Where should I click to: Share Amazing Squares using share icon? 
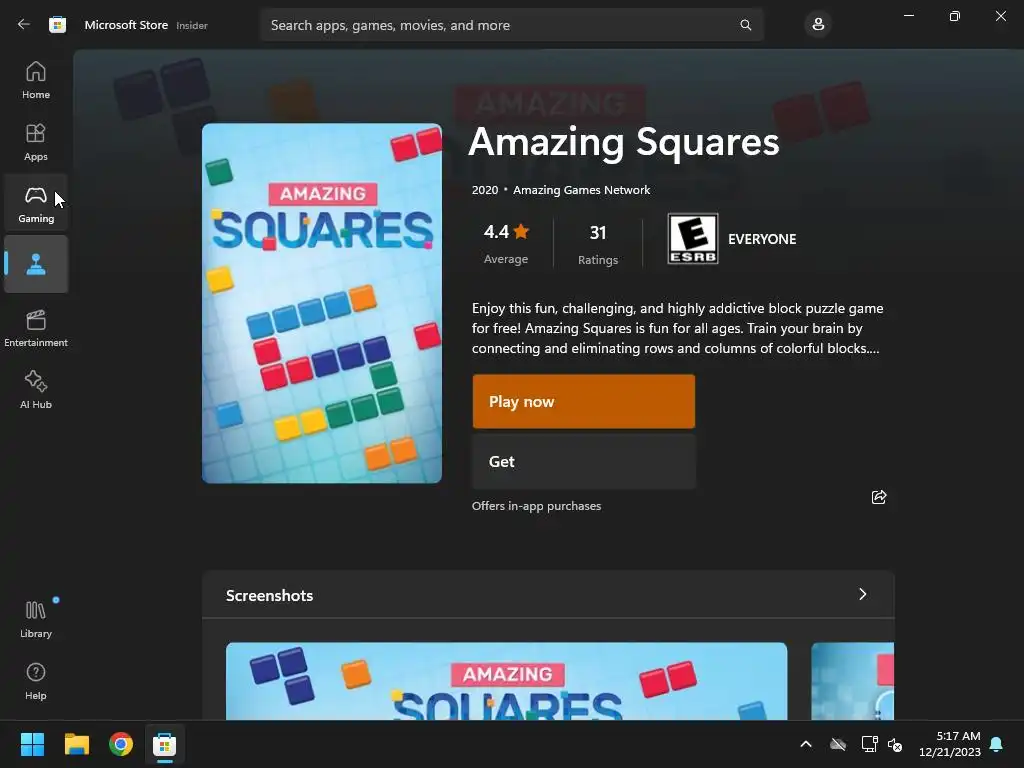click(x=879, y=497)
